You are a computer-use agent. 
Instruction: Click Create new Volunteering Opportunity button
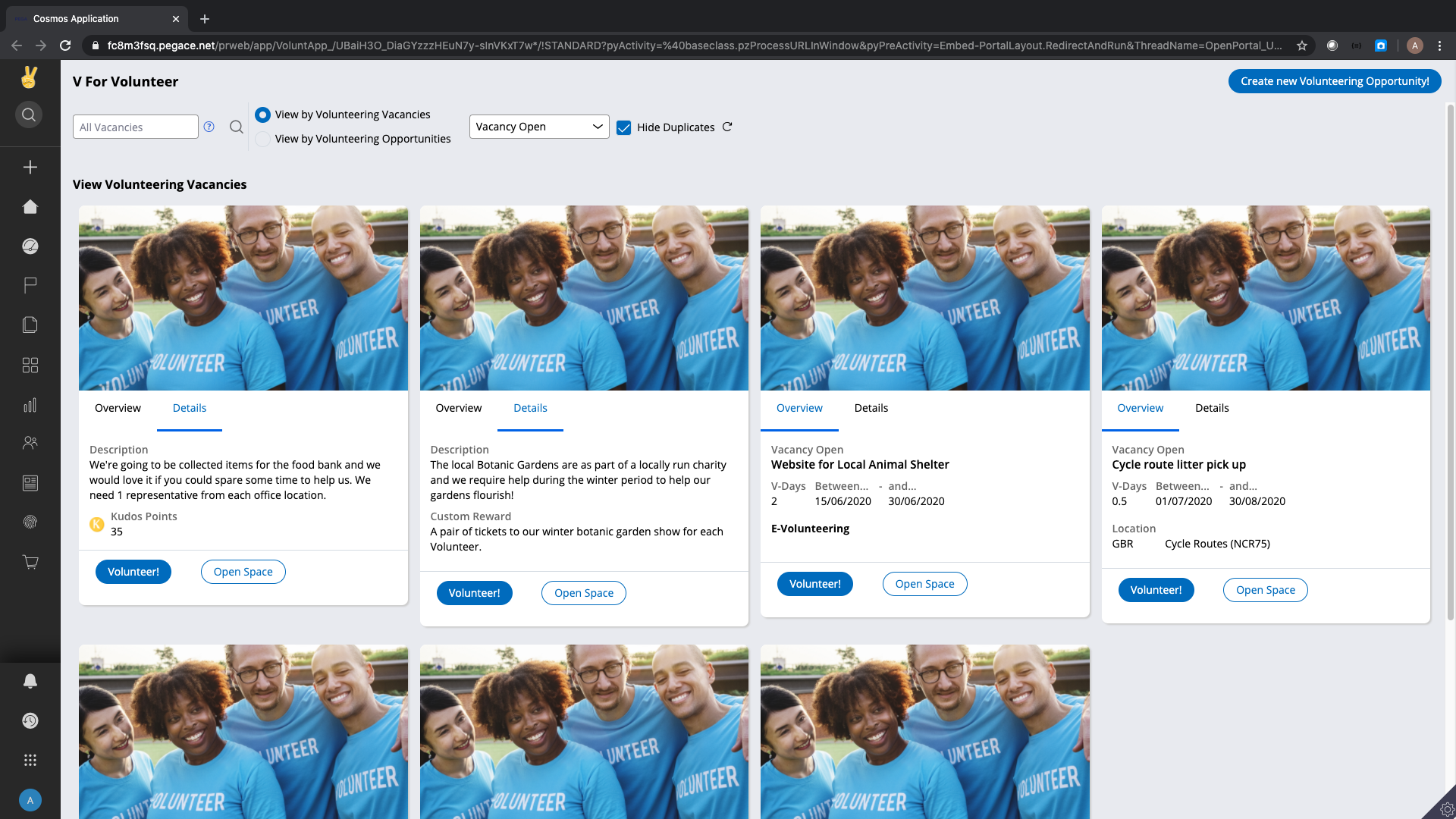coord(1334,81)
